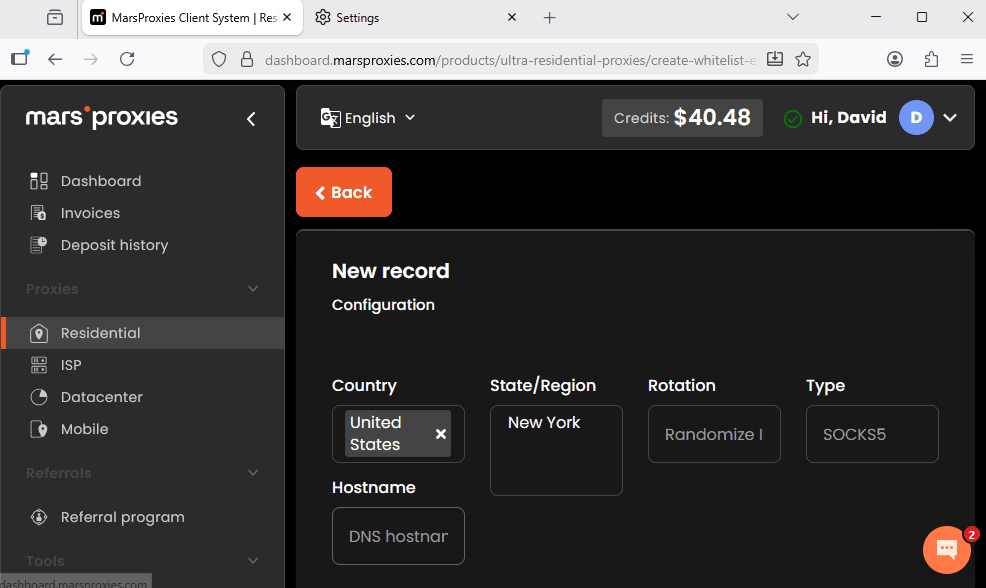986x588 pixels.
Task: Open the Firefox application menu
Action: [967, 59]
